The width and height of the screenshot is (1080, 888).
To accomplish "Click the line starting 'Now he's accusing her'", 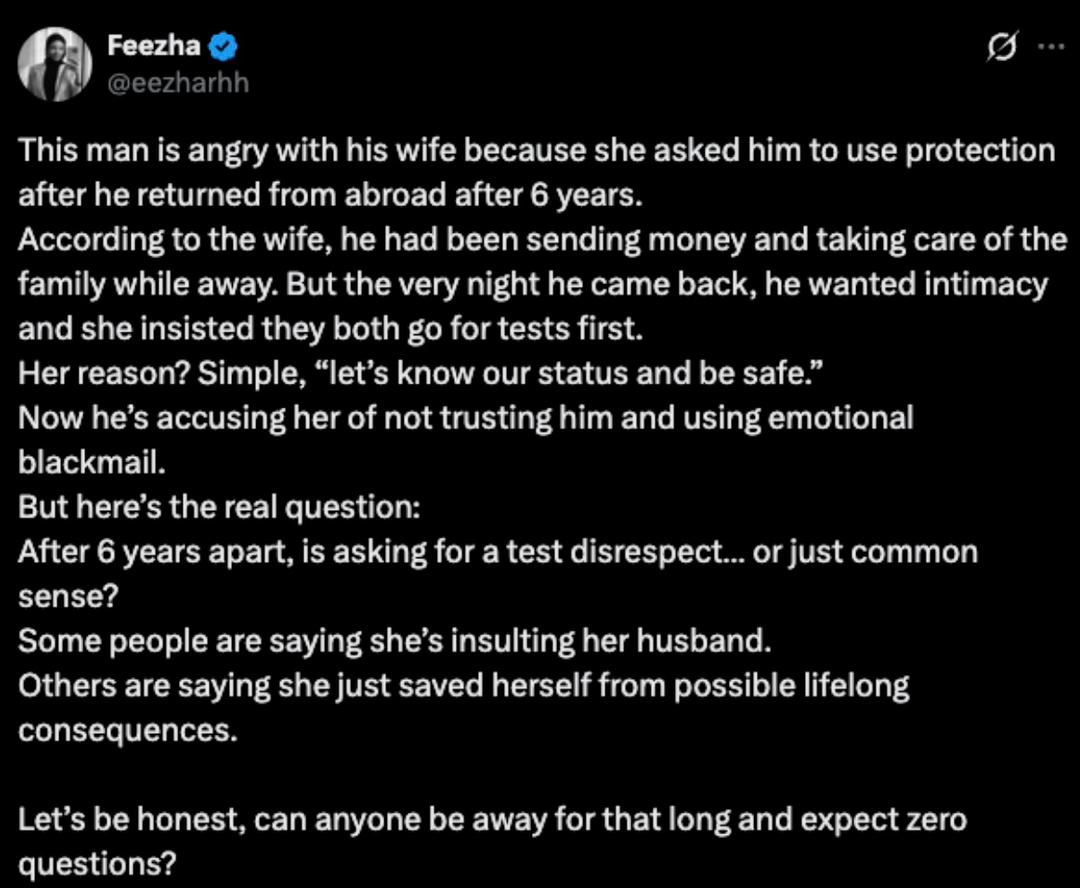I will pos(465,418).
